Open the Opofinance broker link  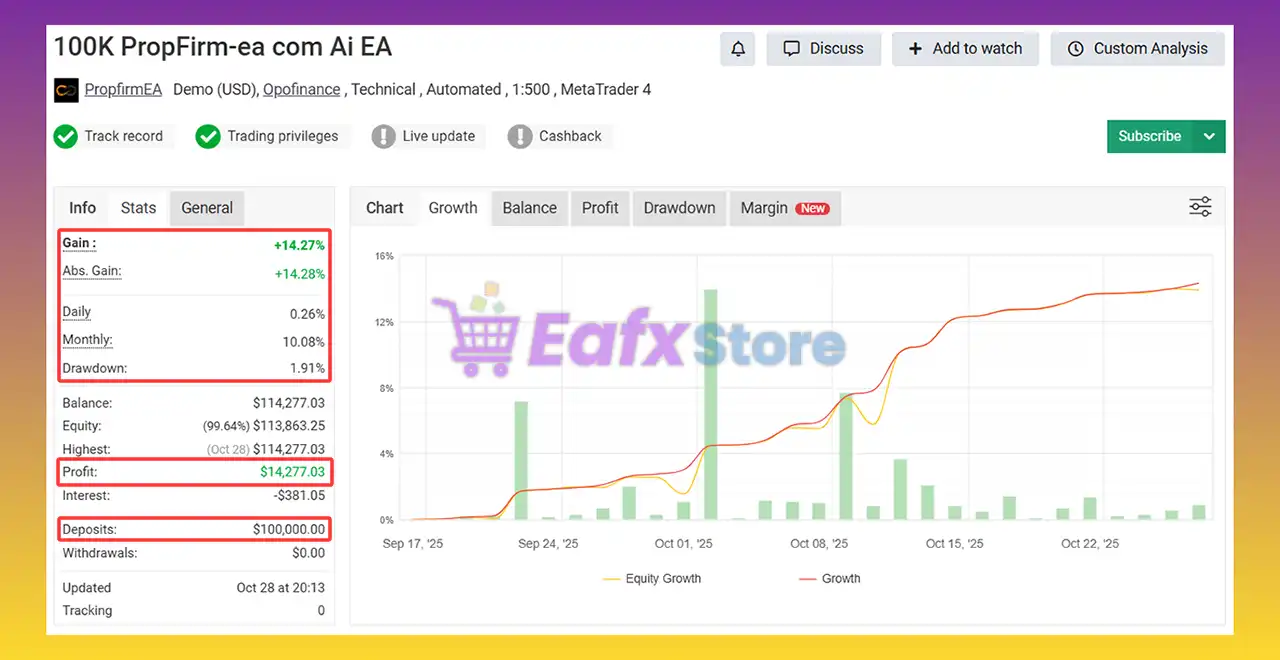301,89
